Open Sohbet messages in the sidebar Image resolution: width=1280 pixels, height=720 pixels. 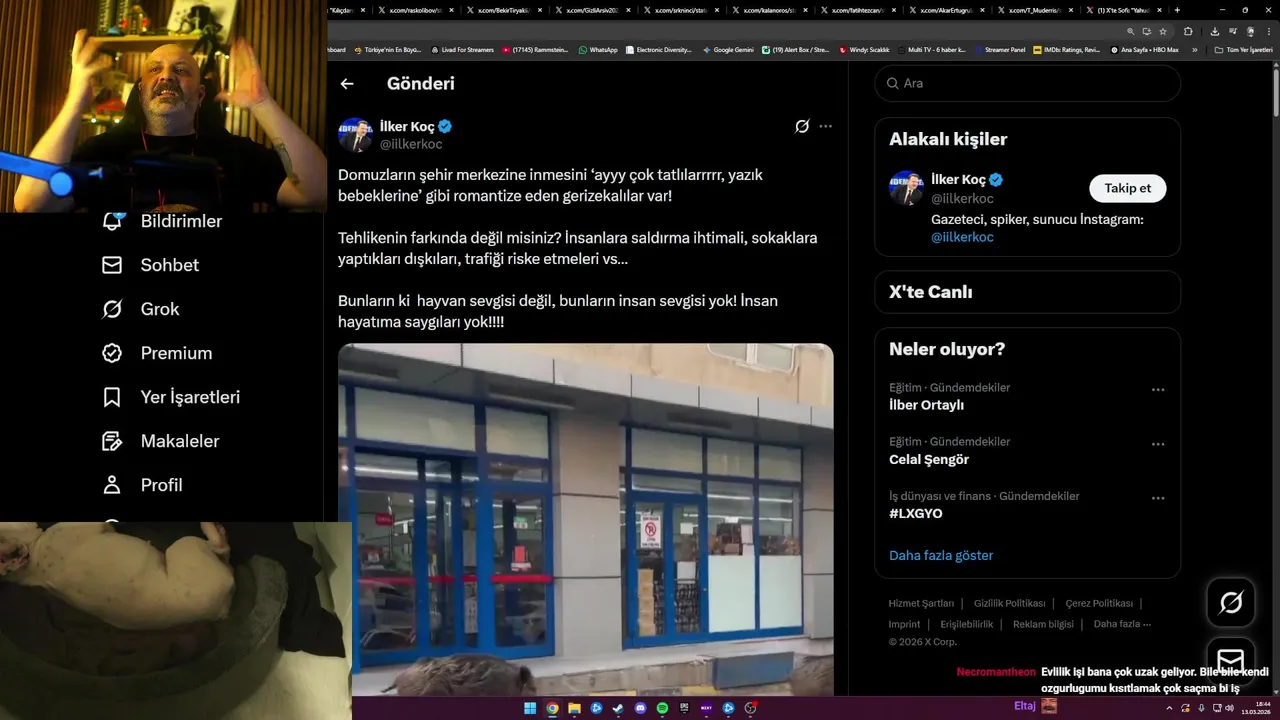click(x=151, y=265)
